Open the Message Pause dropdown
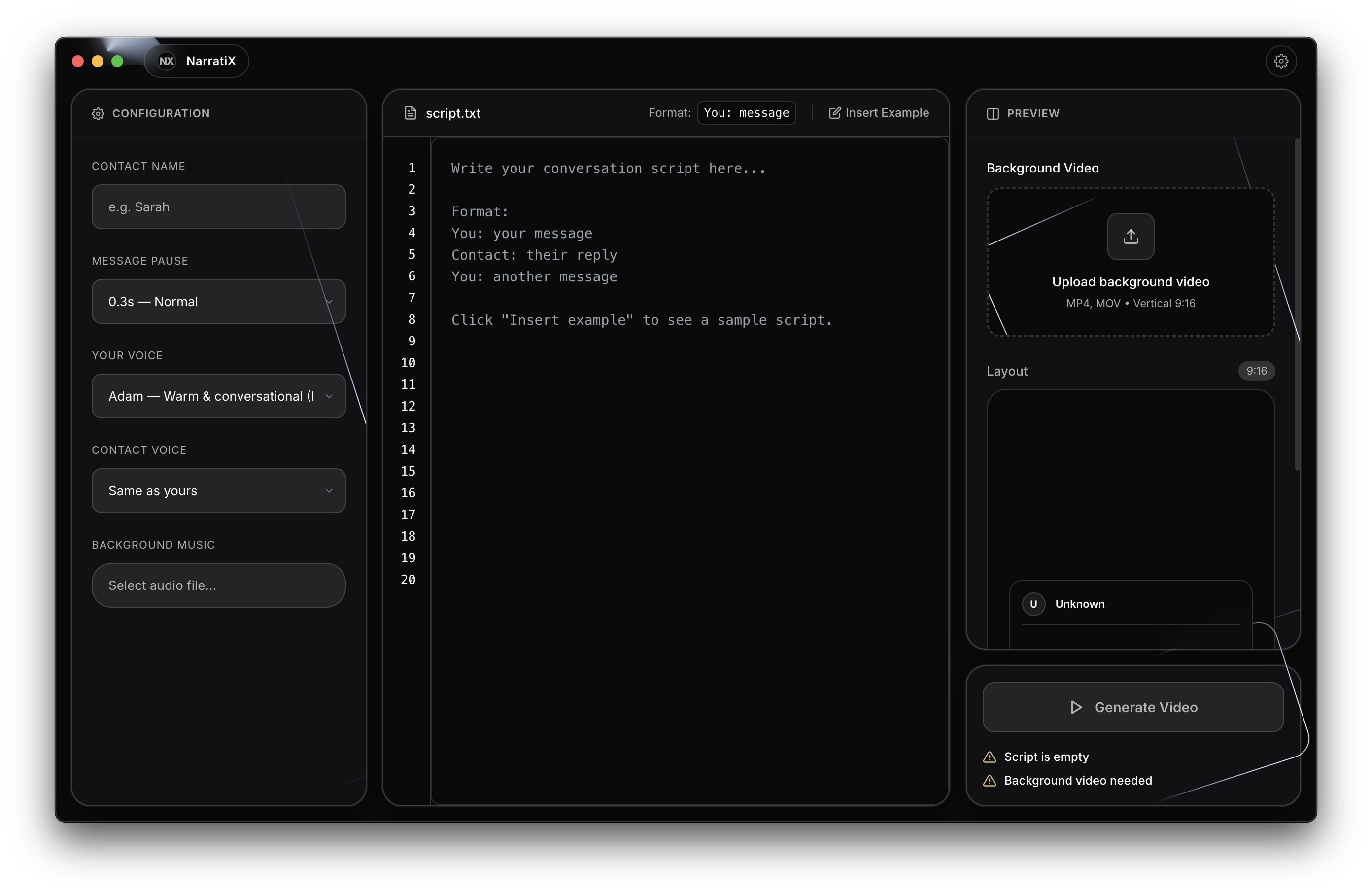 tap(218, 301)
